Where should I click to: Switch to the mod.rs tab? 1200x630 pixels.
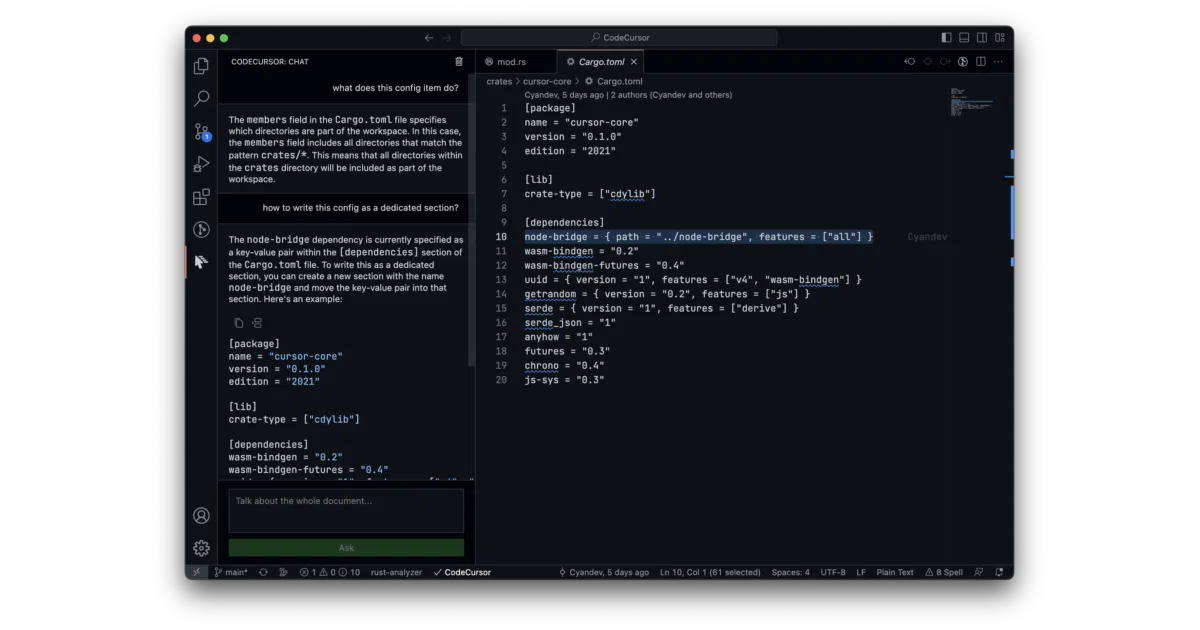click(x=511, y=62)
